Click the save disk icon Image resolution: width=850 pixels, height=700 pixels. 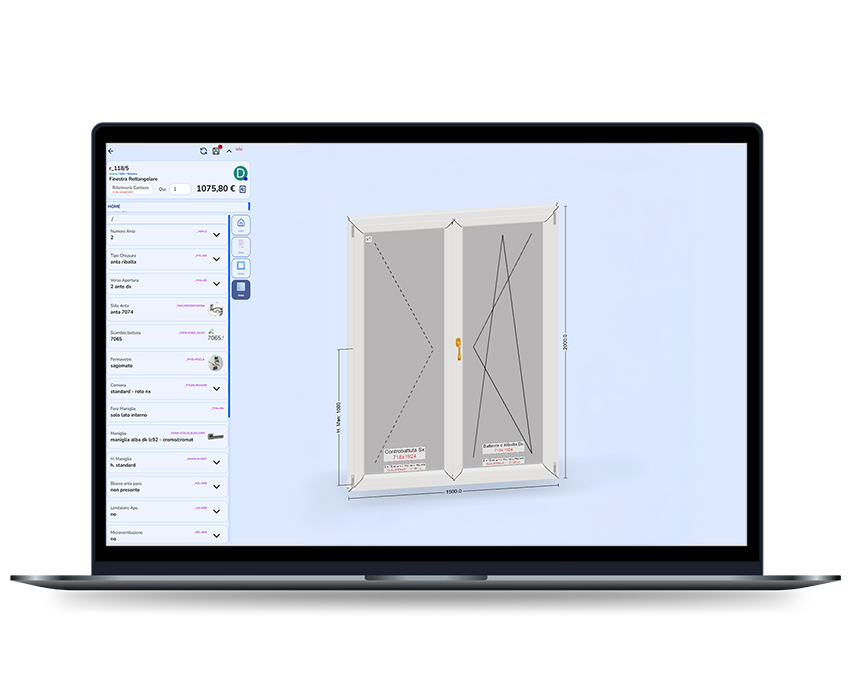216,151
